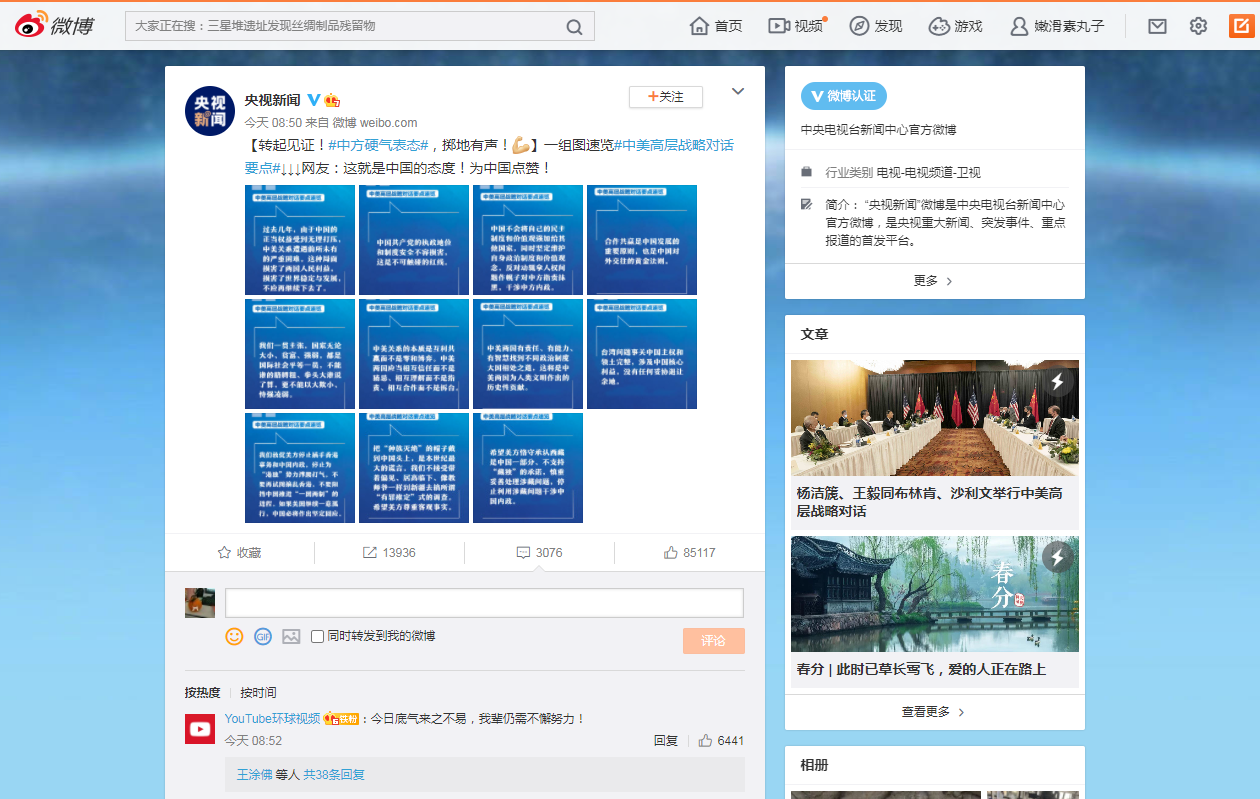Open post image starting 过去几年

(300, 240)
